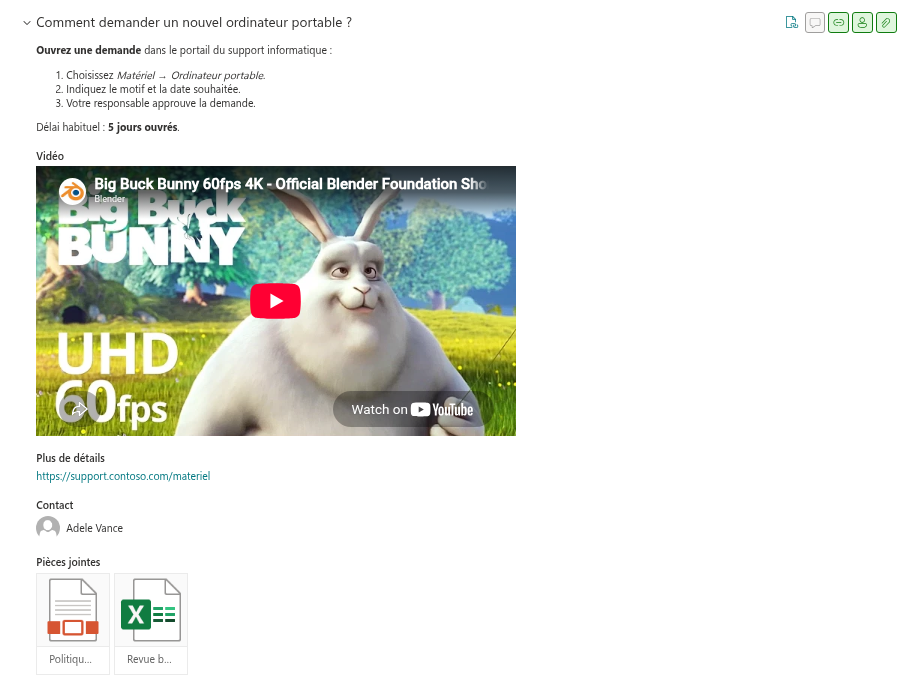Toggle the green contact person indicator
The height and width of the screenshot is (686, 915).
point(862,23)
